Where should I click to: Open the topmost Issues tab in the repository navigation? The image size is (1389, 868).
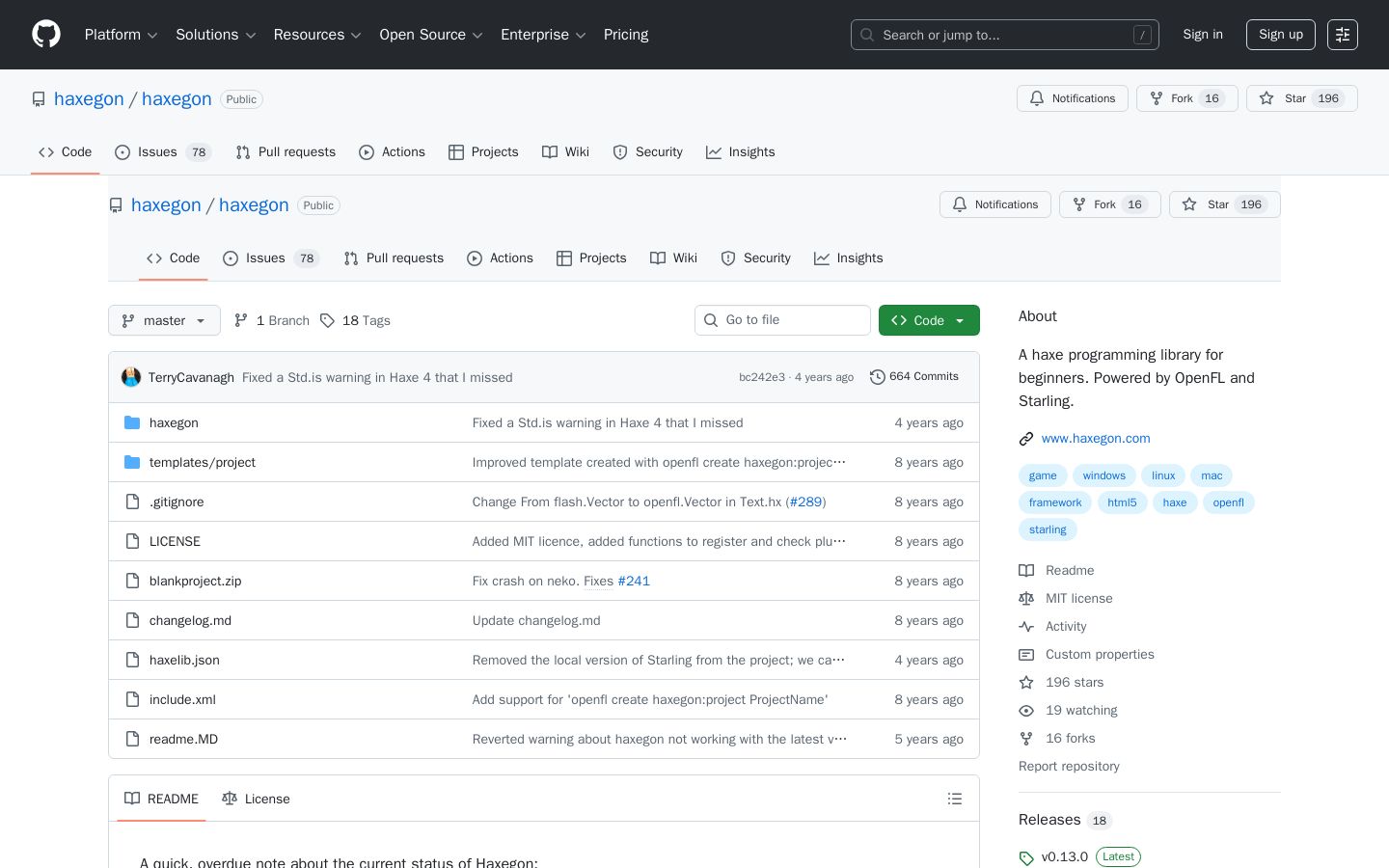click(162, 152)
